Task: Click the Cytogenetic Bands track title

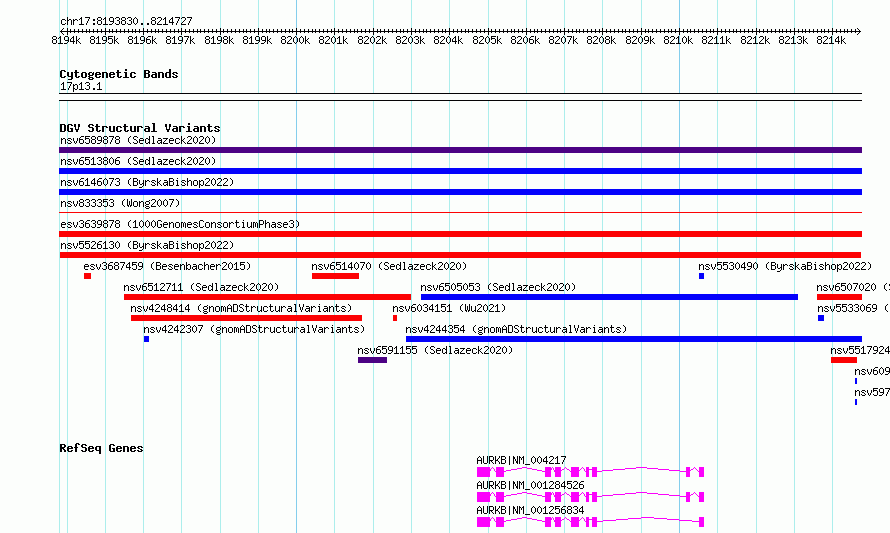Action: tap(119, 74)
